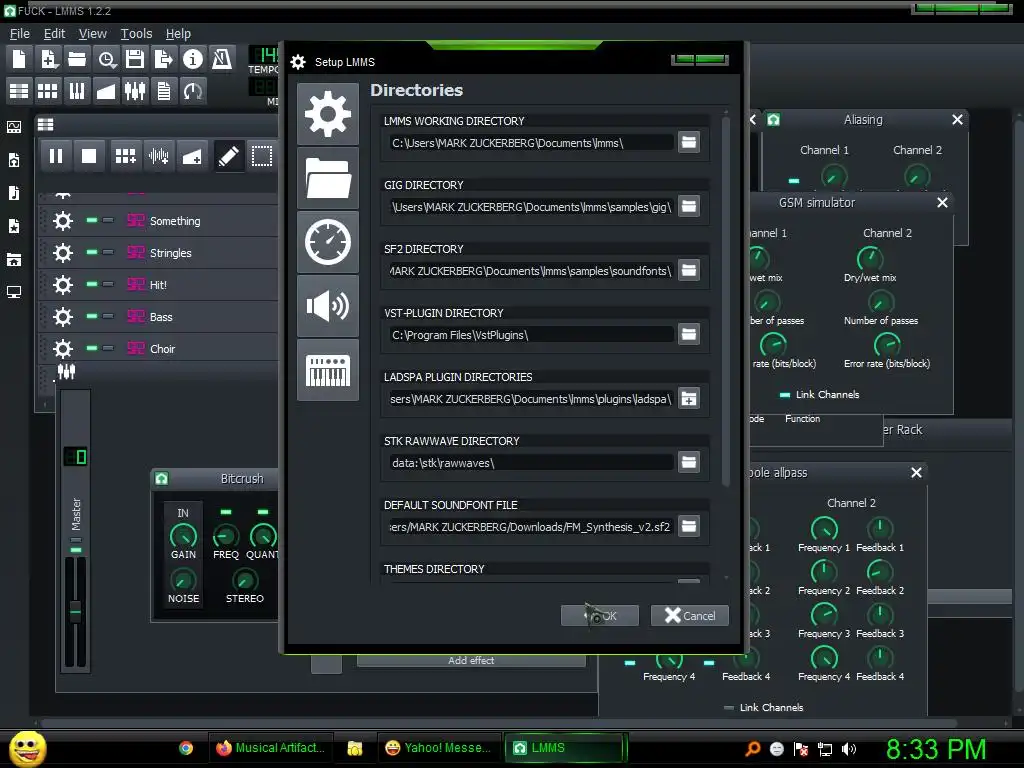The width and height of the screenshot is (1024, 768).
Task: Open Bass track settings gear
Action: 63,317
